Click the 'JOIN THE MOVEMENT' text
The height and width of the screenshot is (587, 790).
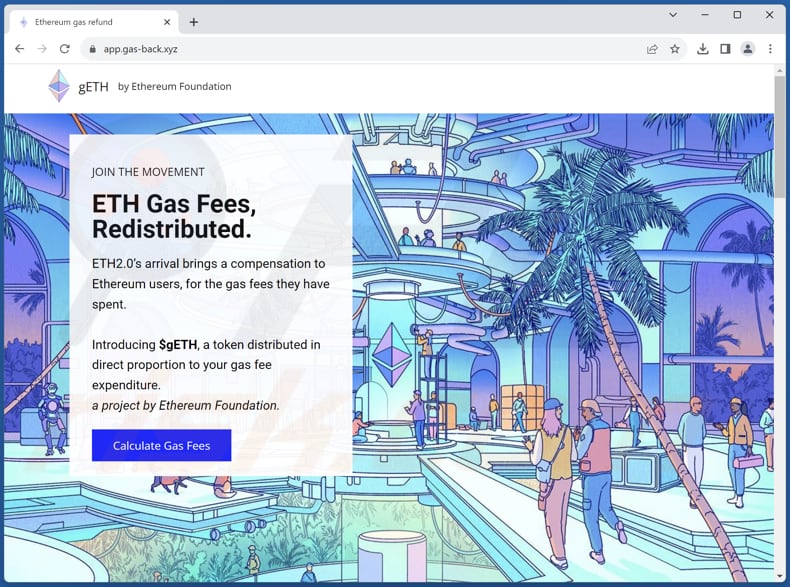tap(148, 172)
